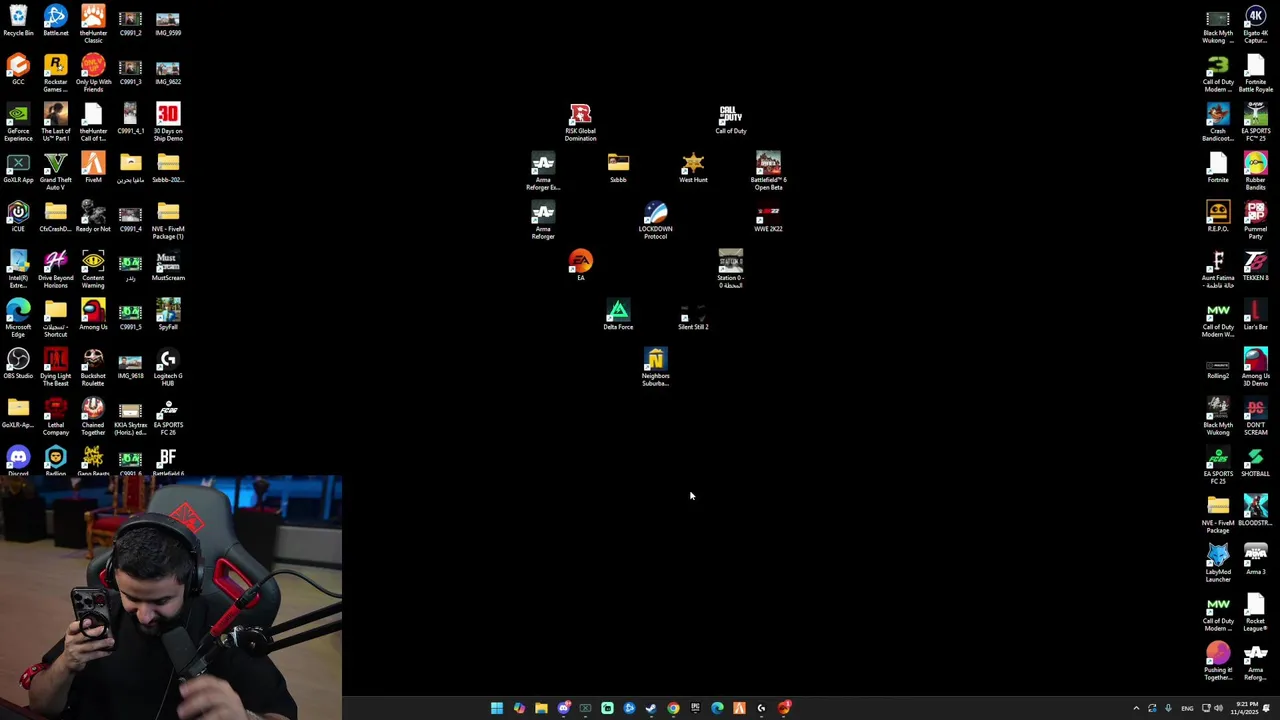Open the SpyFall desktop icon
The width and height of the screenshot is (1280, 720).
tap(168, 314)
